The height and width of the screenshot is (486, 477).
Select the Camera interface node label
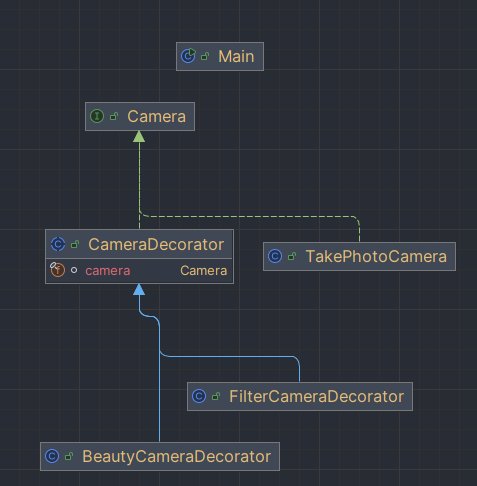(157, 116)
